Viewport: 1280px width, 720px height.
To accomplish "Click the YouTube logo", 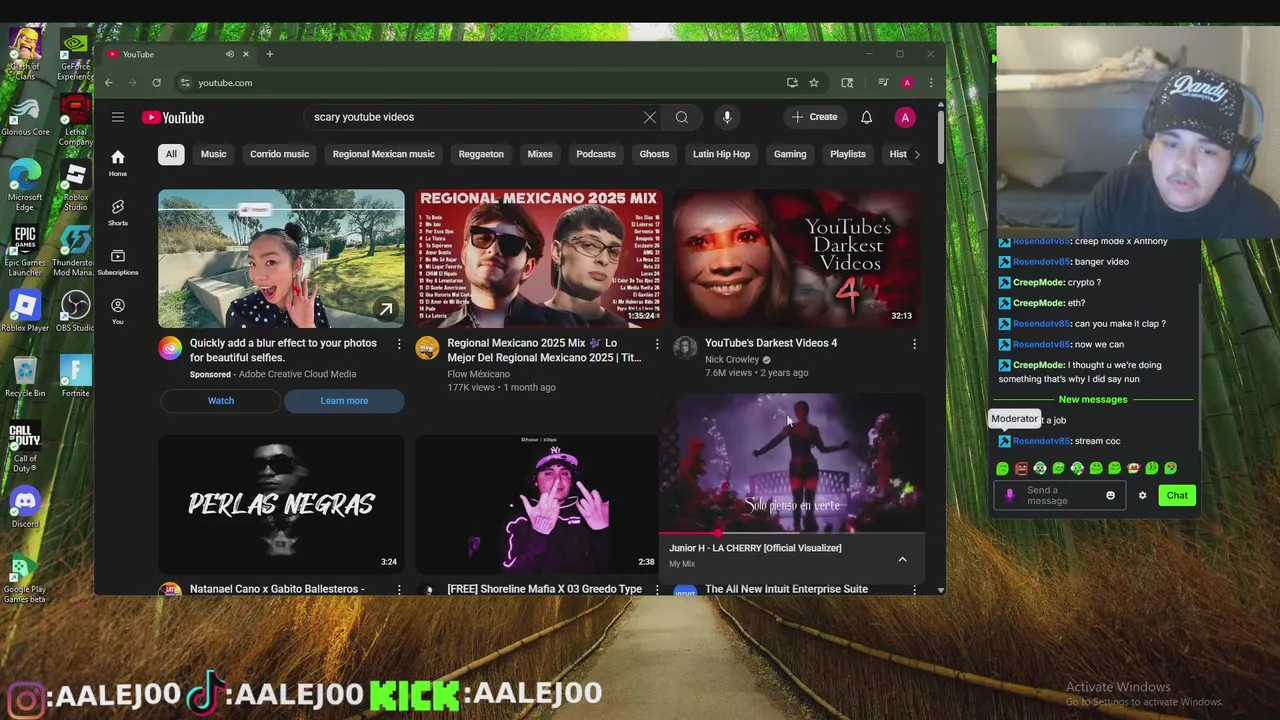I will (x=173, y=117).
